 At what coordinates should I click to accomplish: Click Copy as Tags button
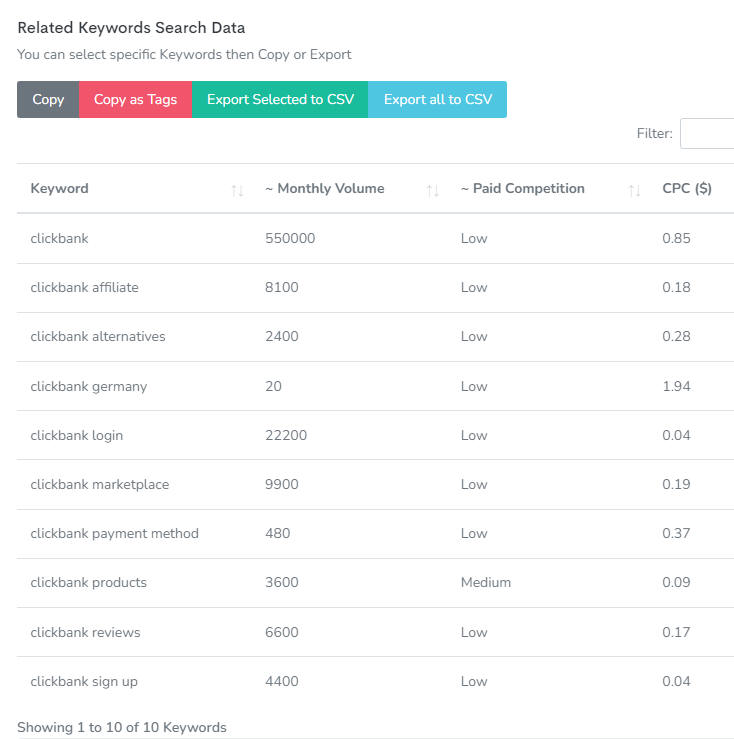(135, 99)
